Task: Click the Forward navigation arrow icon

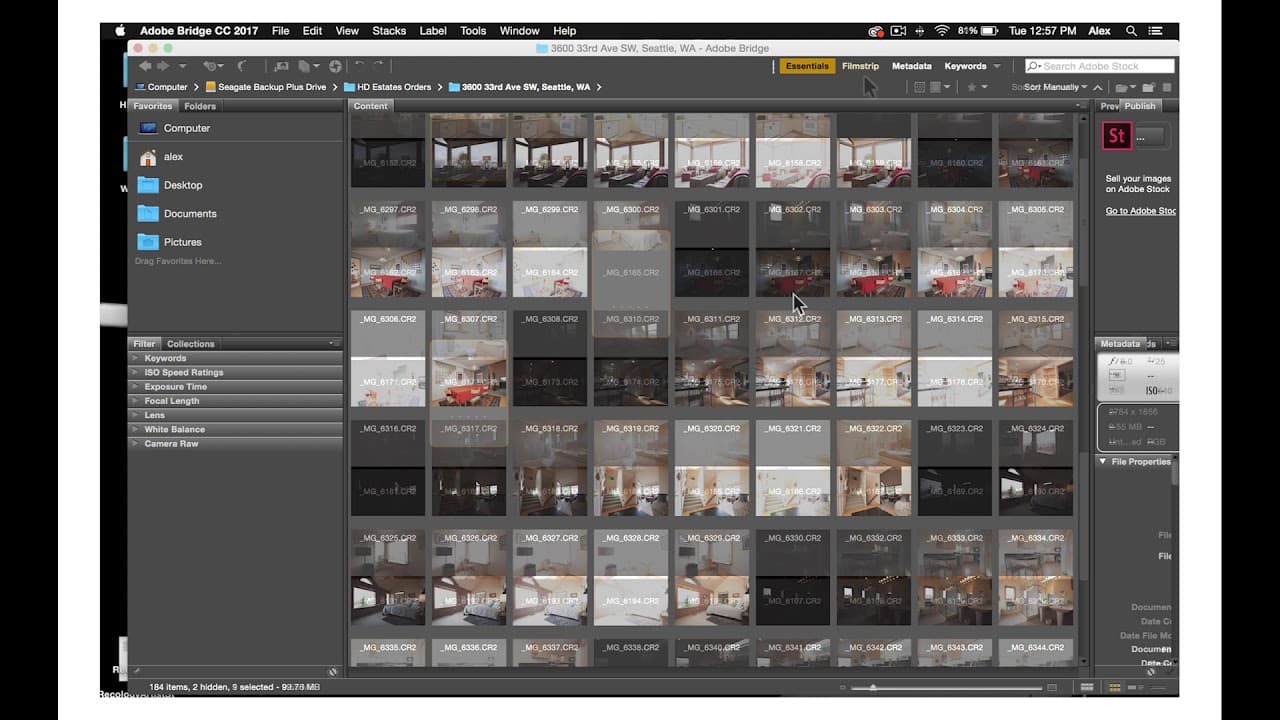Action: click(x=163, y=65)
